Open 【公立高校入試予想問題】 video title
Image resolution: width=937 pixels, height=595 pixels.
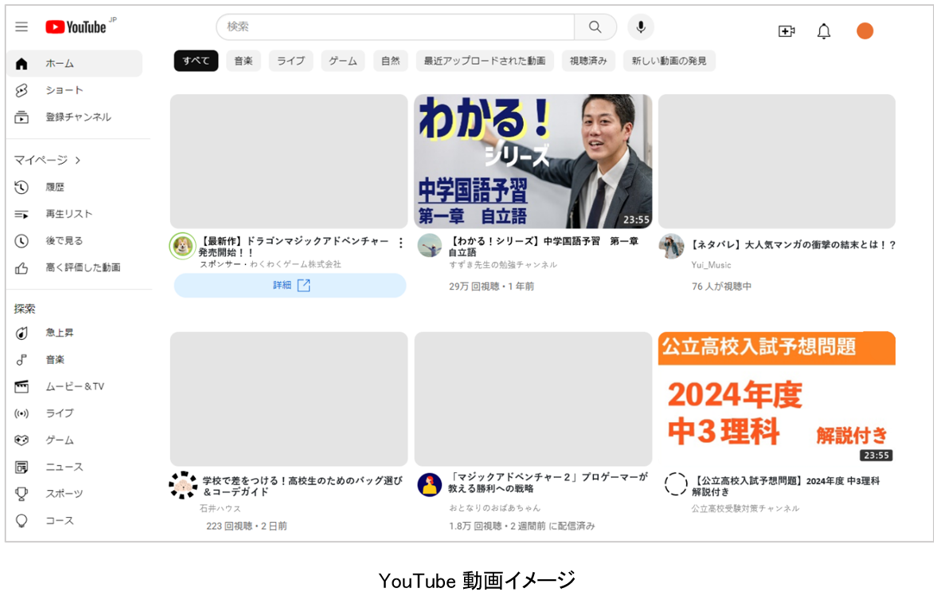pyautogui.click(x=785, y=486)
